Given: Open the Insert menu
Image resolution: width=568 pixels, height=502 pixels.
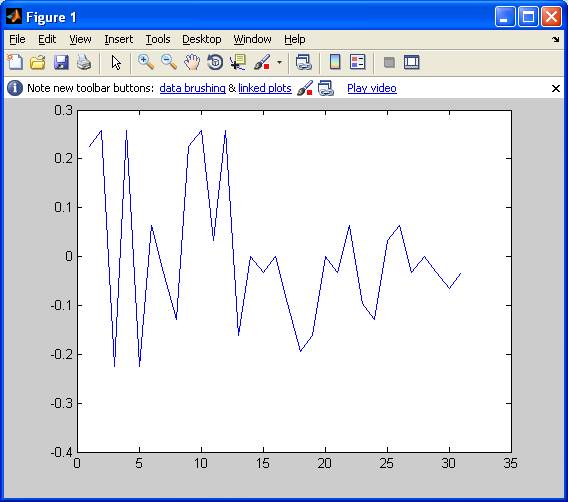Looking at the screenshot, I should coord(118,39).
